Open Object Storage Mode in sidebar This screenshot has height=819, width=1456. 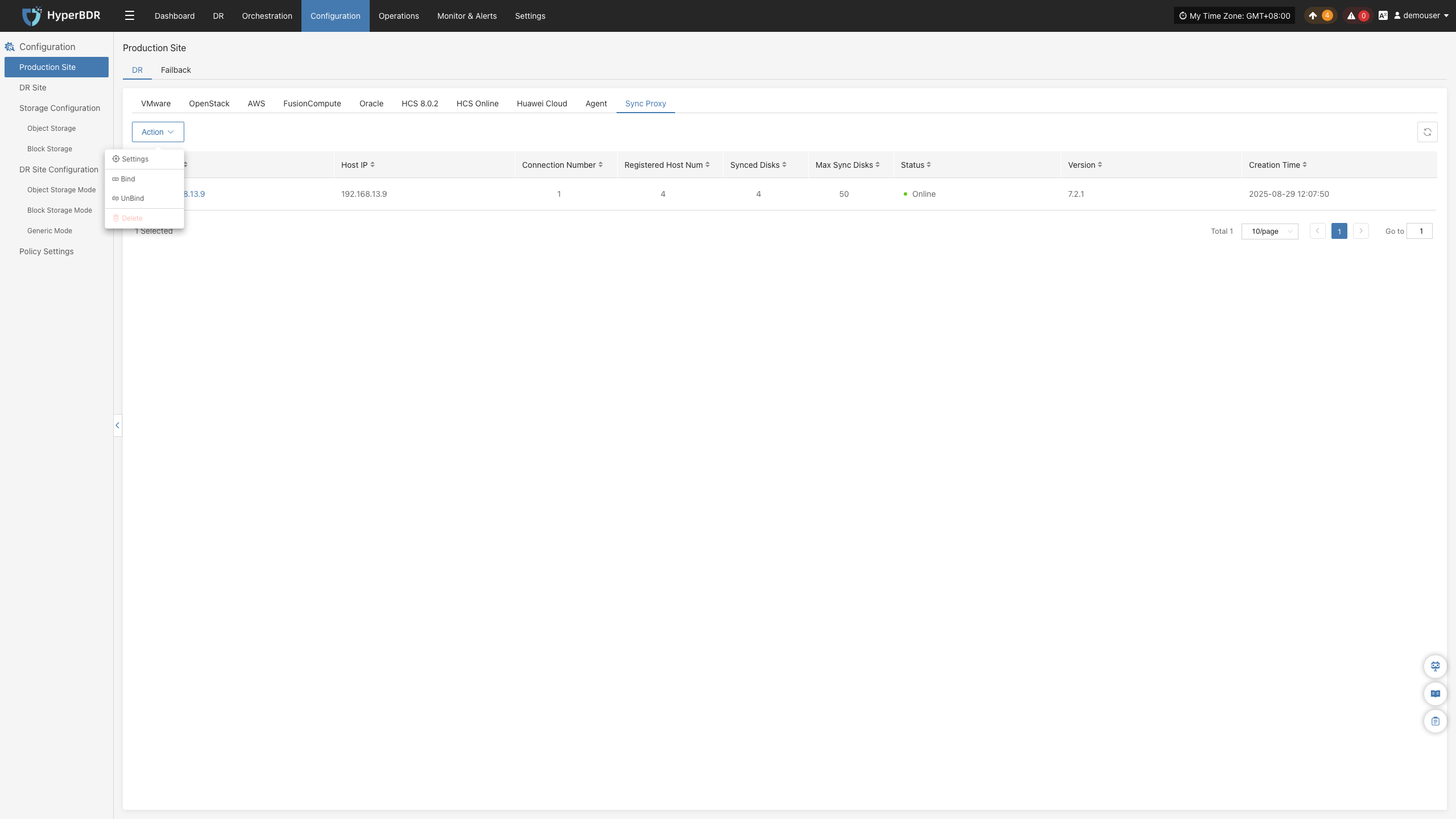pyautogui.click(x=56, y=190)
